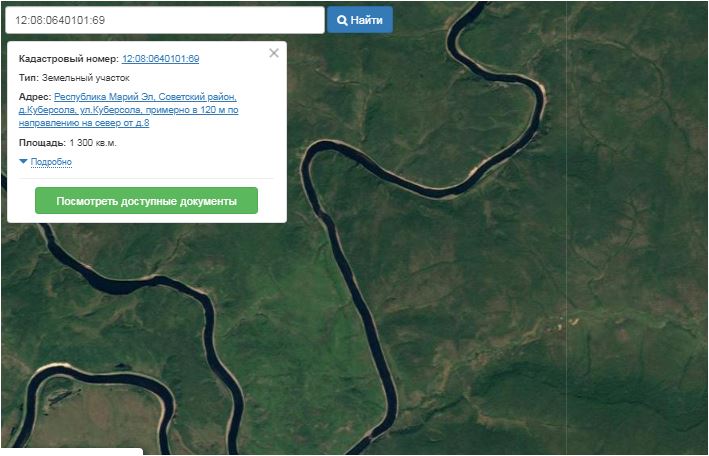Click the Посмотреть доступные документы button
709x456 pixels.
(x=146, y=201)
